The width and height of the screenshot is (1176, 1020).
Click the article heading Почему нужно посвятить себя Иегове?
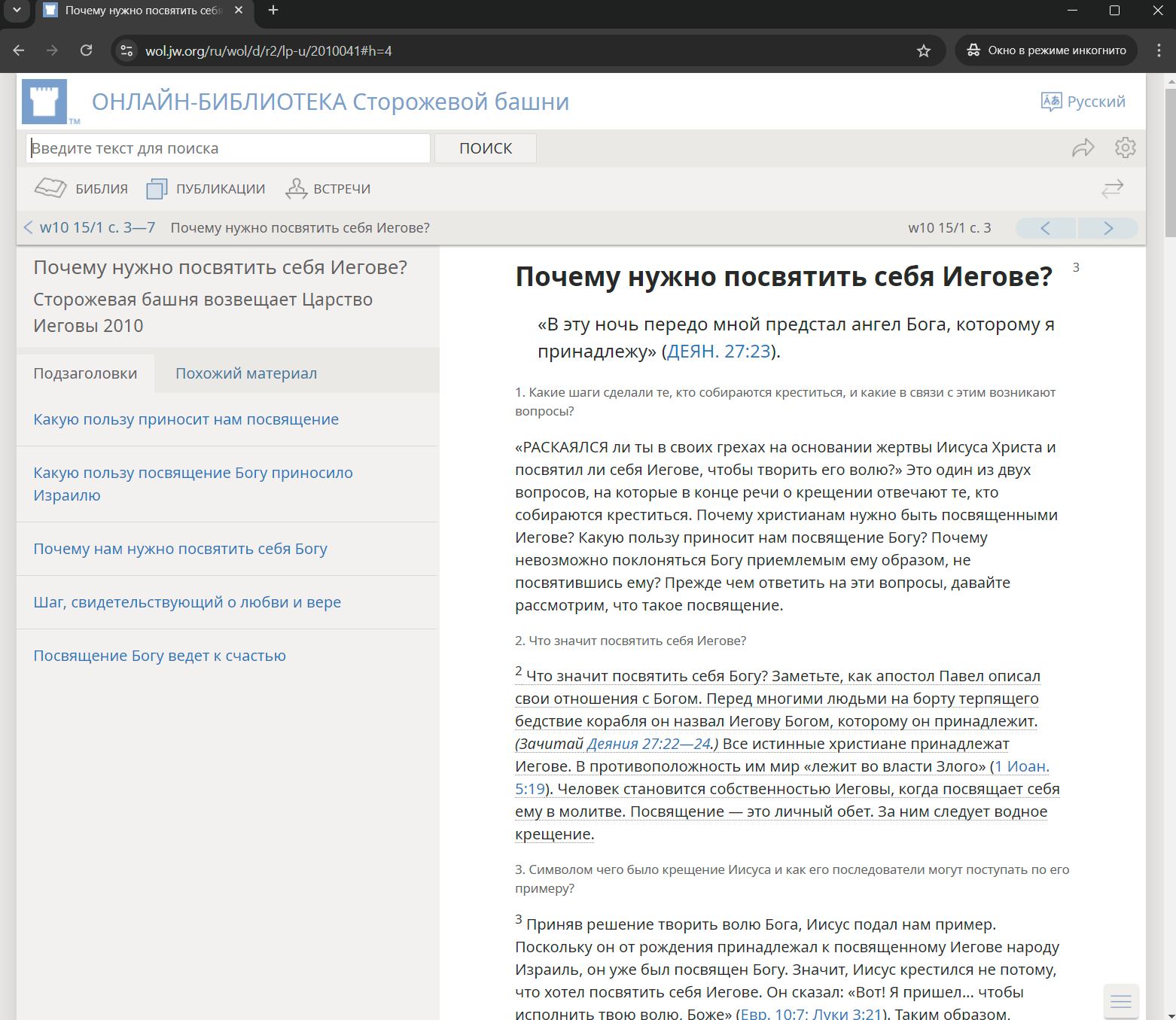[x=784, y=276]
